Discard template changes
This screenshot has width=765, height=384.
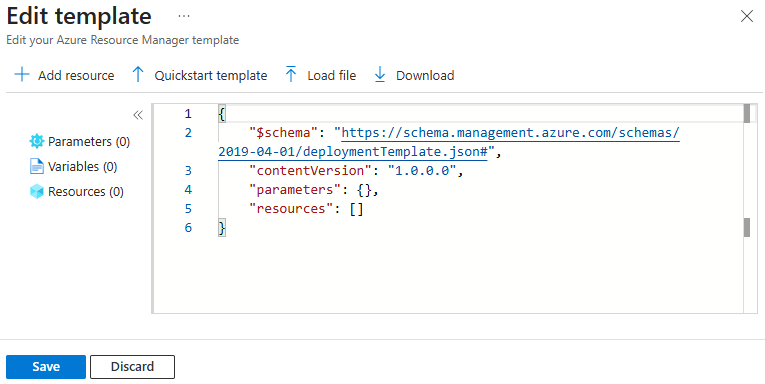tap(132, 367)
